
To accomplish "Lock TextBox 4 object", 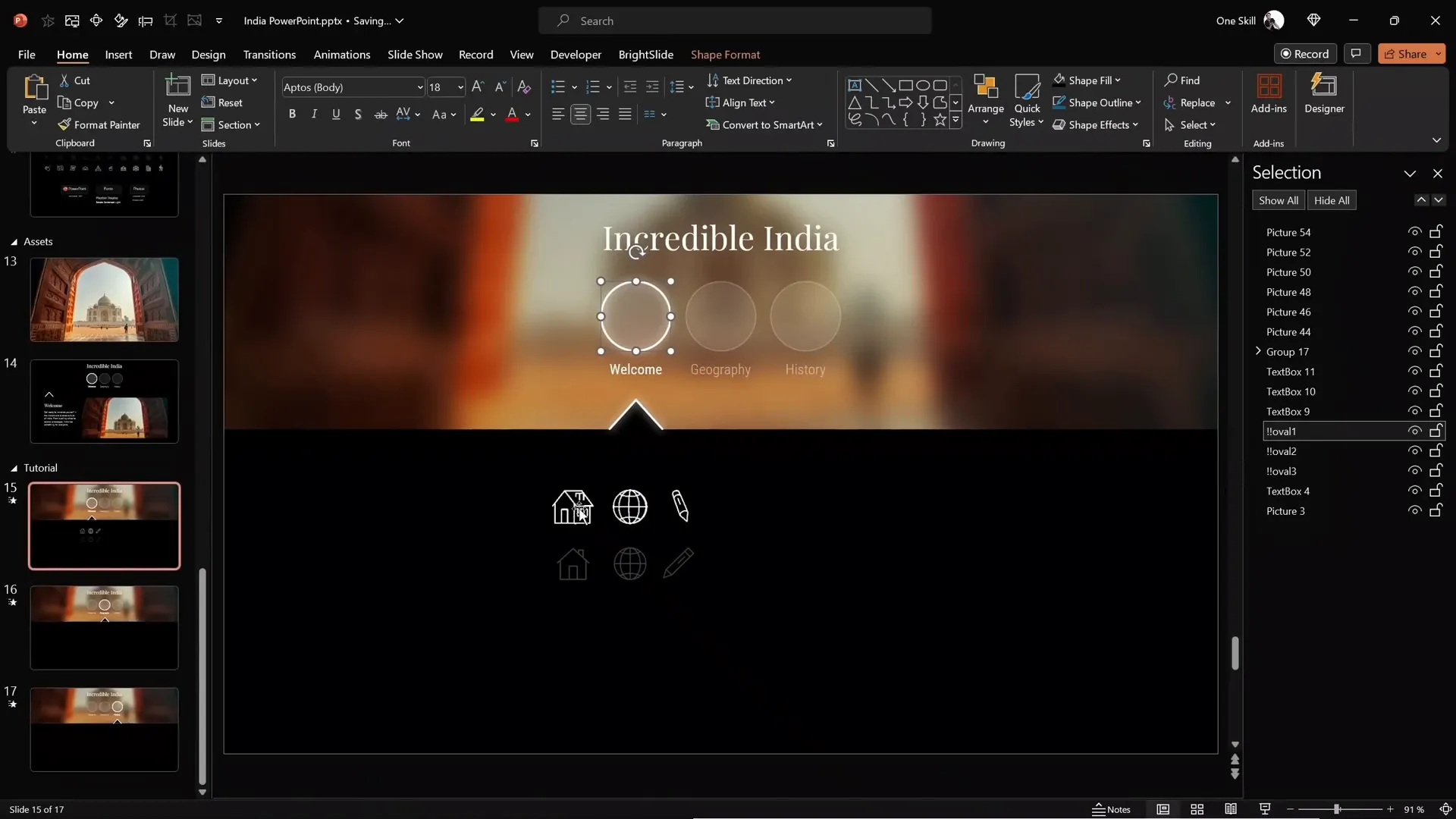I will click(1436, 491).
